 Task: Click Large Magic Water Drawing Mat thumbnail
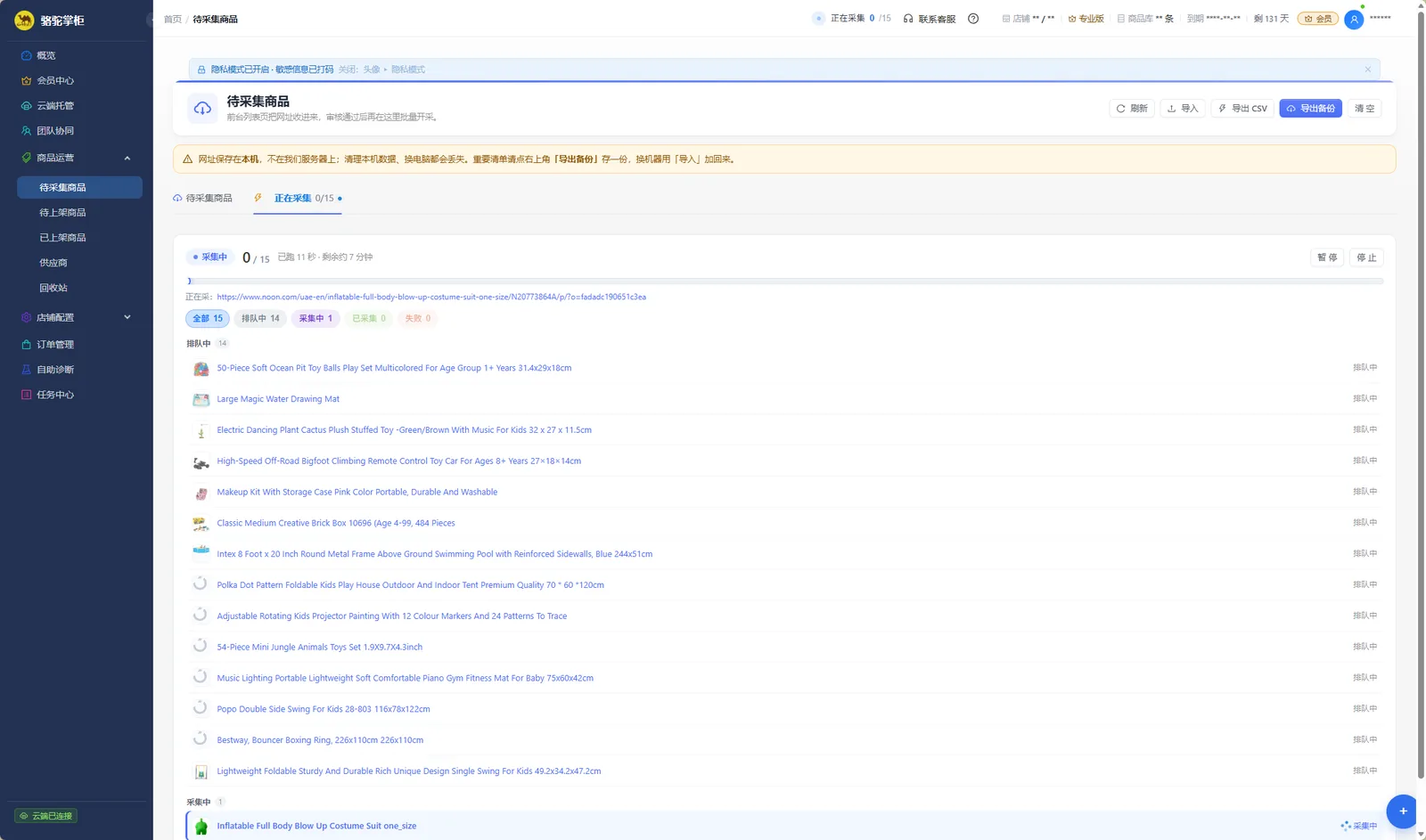(201, 399)
